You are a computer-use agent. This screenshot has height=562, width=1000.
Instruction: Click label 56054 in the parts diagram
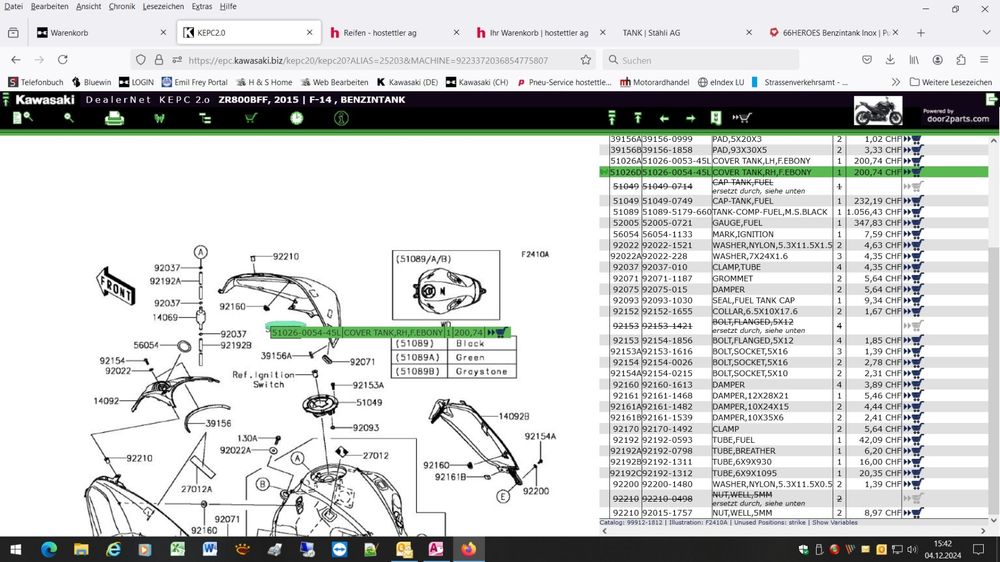tap(145, 345)
